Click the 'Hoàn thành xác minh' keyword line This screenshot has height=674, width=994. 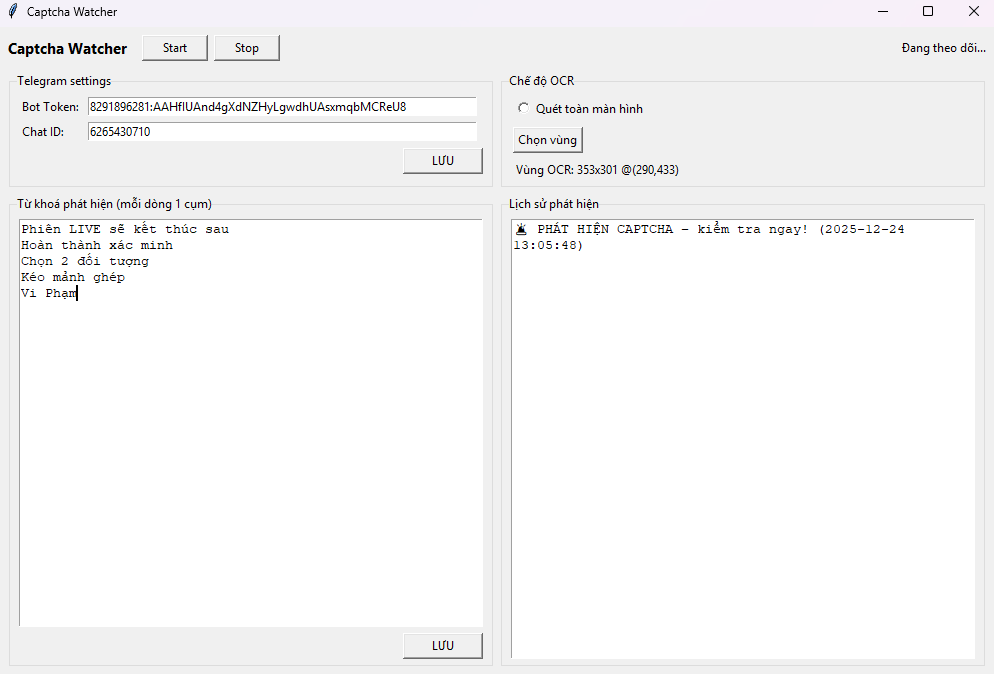click(x=97, y=245)
